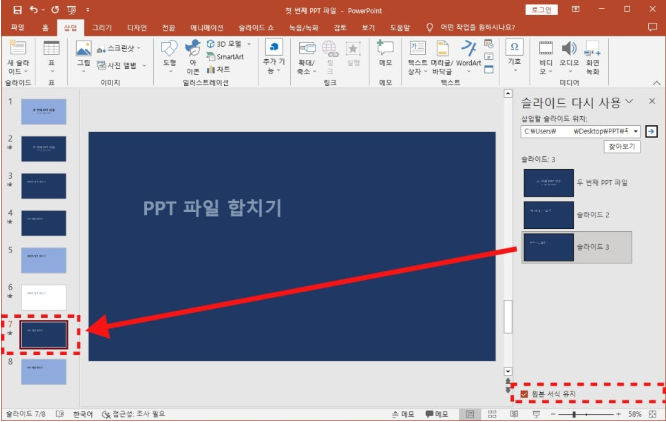Switch to the 애니메이션 tab
This screenshot has width=666, height=422.
pos(208,28)
